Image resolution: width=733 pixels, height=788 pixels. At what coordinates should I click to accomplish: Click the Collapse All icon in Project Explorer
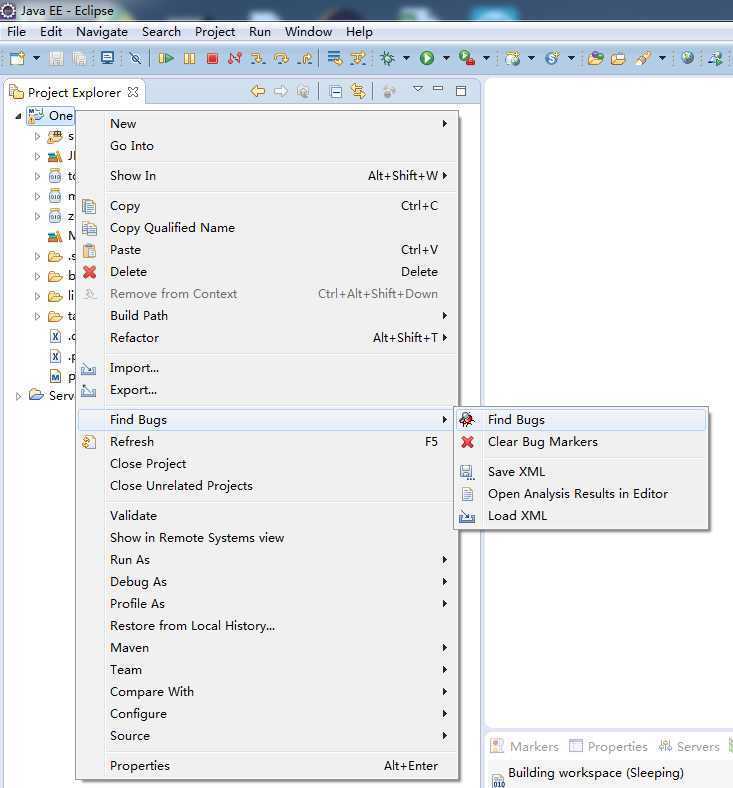point(336,91)
